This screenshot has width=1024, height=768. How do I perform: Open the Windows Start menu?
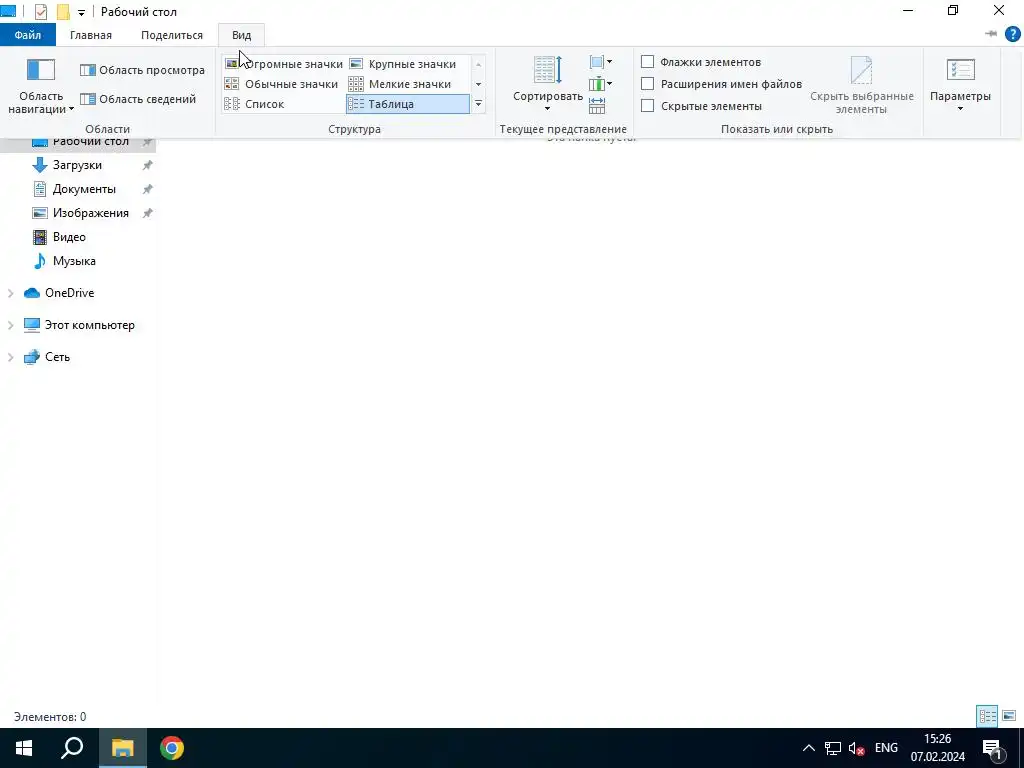[24, 748]
